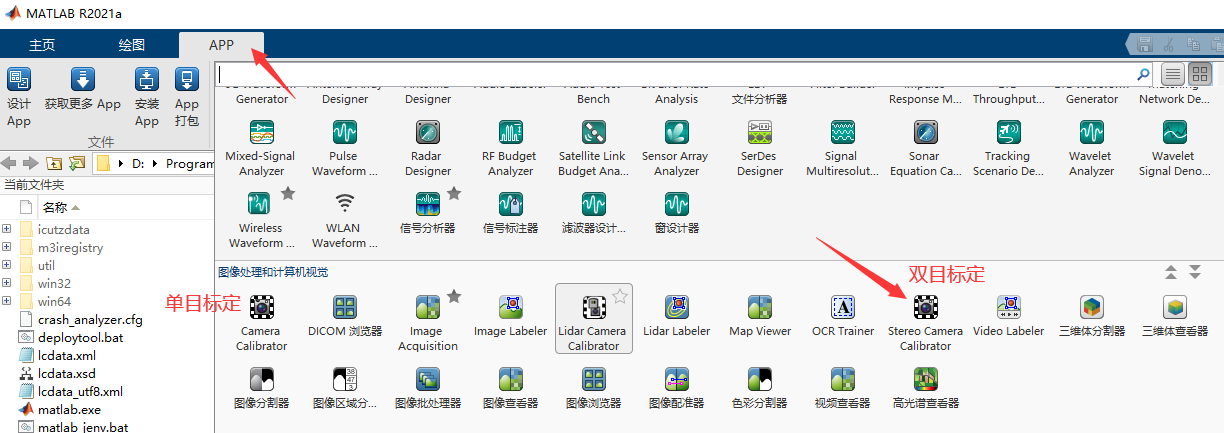
Task: Expand the win64 folder
Action: click(x=7, y=301)
